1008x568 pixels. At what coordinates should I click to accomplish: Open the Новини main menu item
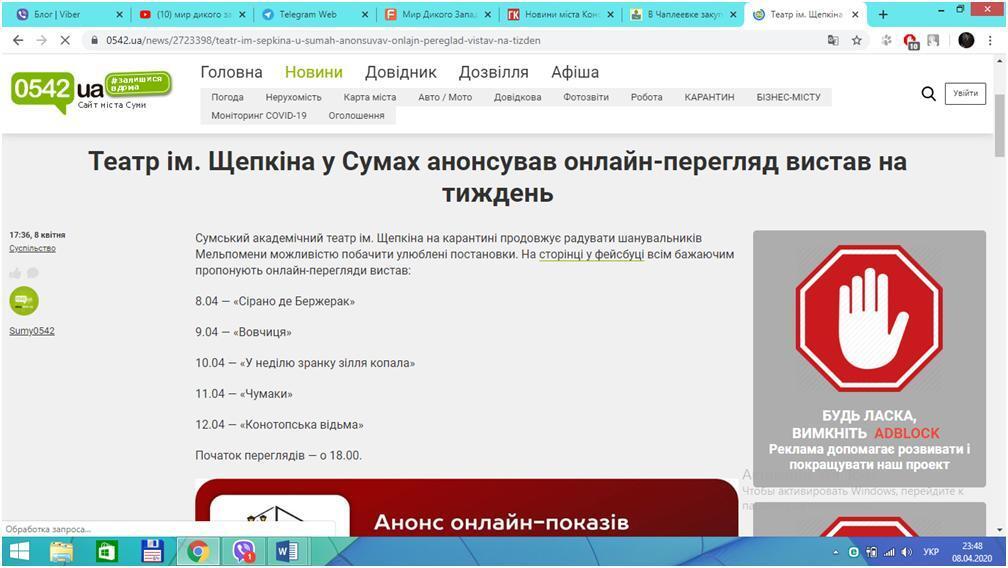coord(314,72)
